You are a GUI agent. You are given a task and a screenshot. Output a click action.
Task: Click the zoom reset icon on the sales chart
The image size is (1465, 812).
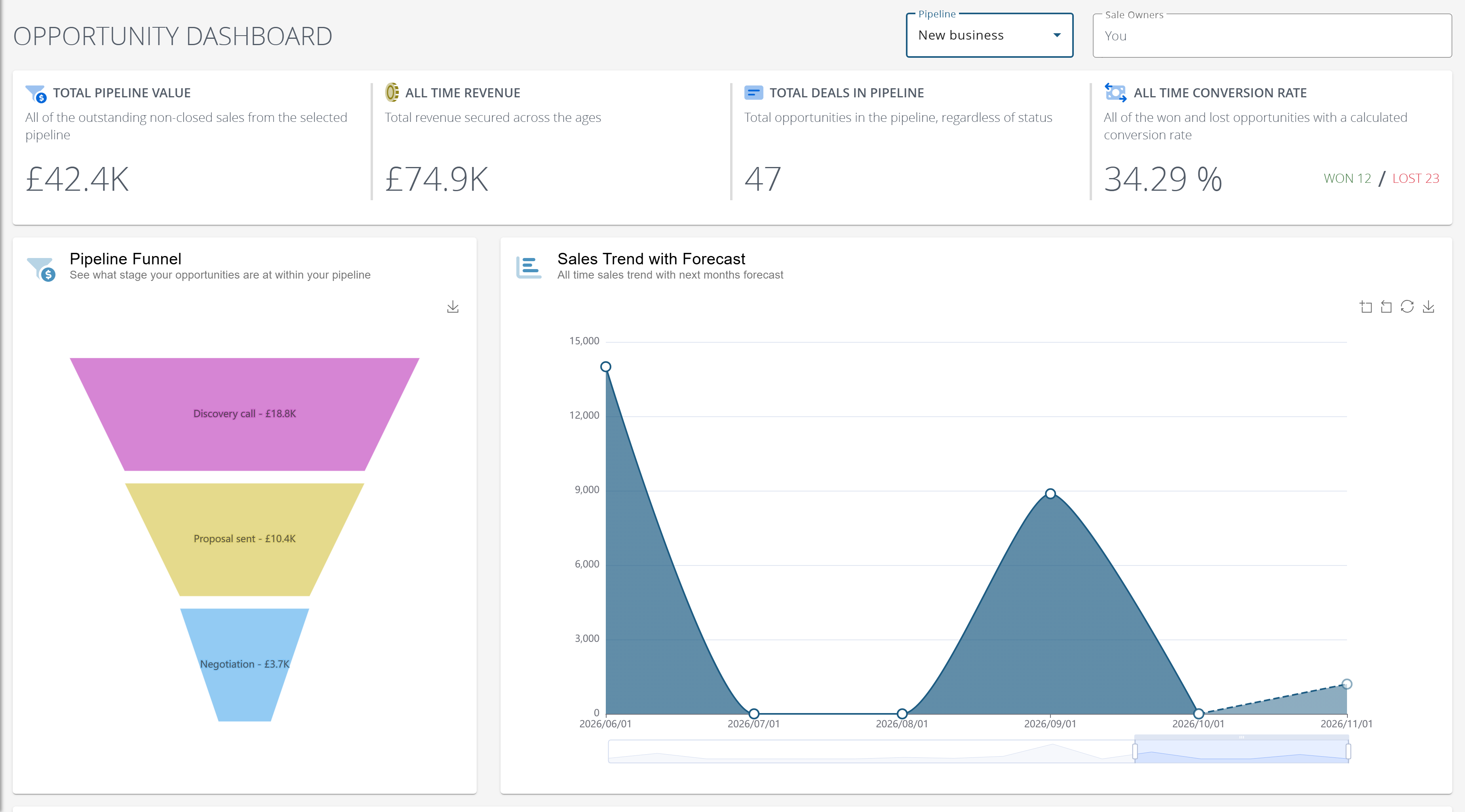[x=1387, y=307]
